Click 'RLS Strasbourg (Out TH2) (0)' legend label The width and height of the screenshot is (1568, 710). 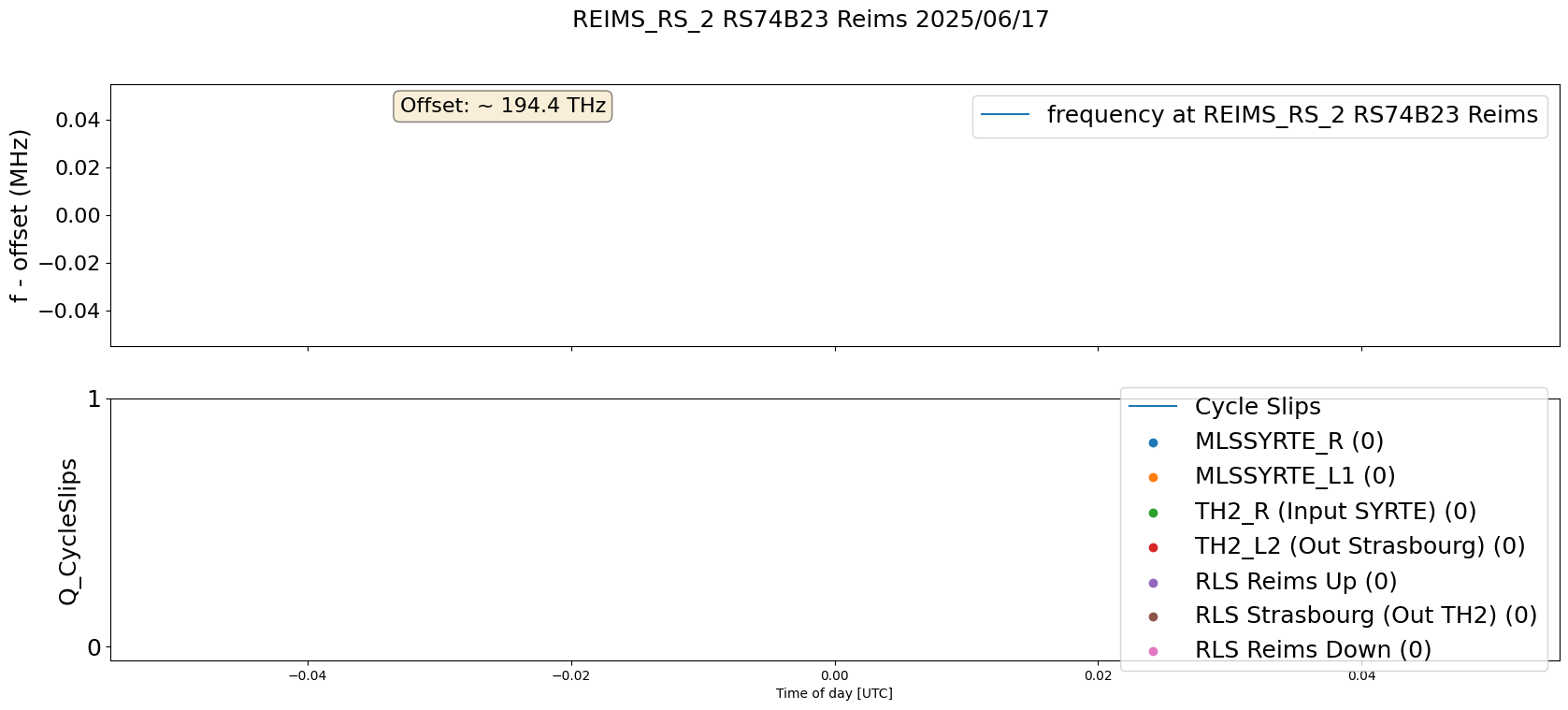click(1366, 616)
